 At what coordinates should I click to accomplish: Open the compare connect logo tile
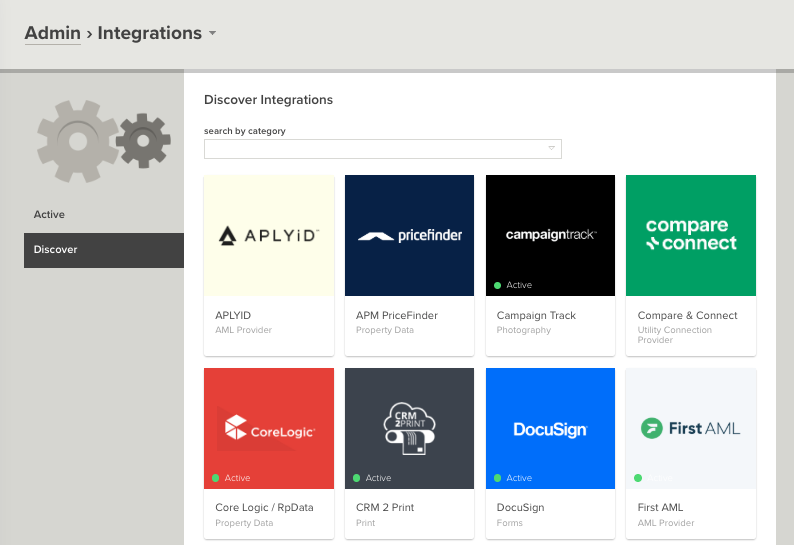[x=691, y=236]
